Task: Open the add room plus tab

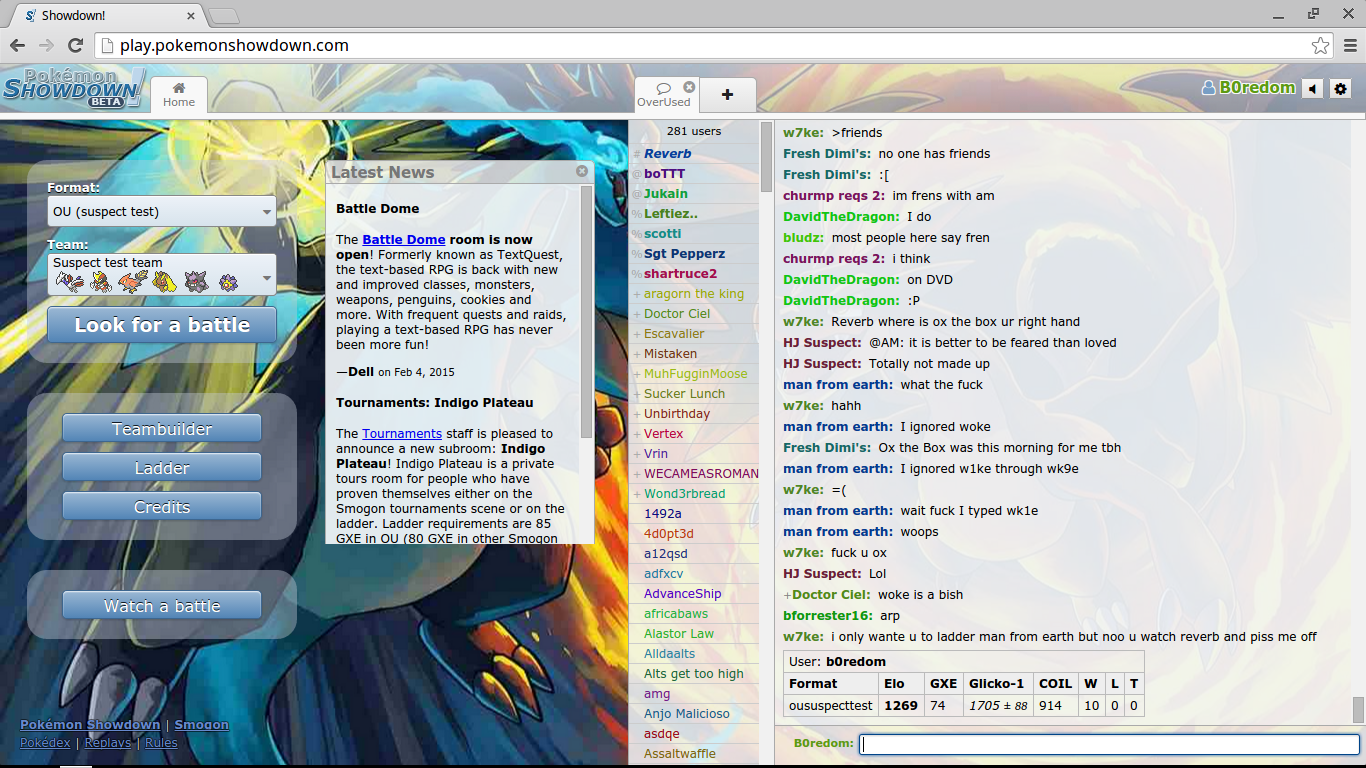Action: (727, 95)
